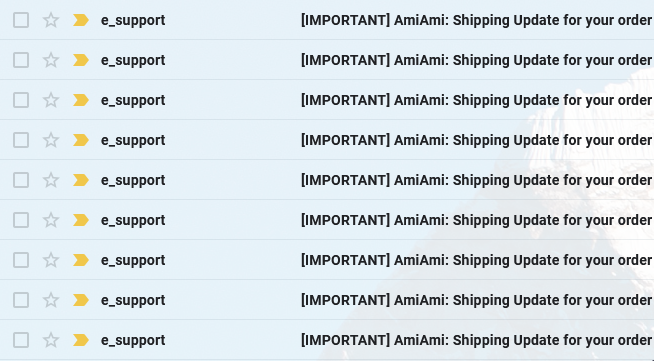654x361 pixels.
Task: Toggle yellow importance marker on eighth email
Action: 80,300
